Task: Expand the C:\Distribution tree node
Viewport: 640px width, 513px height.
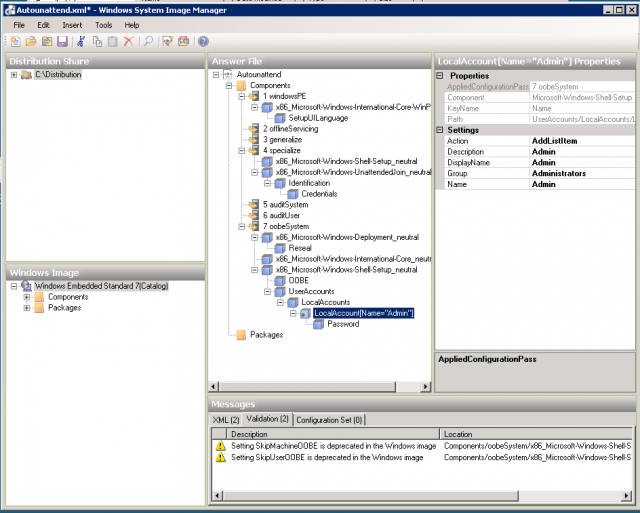Action: tap(14, 75)
